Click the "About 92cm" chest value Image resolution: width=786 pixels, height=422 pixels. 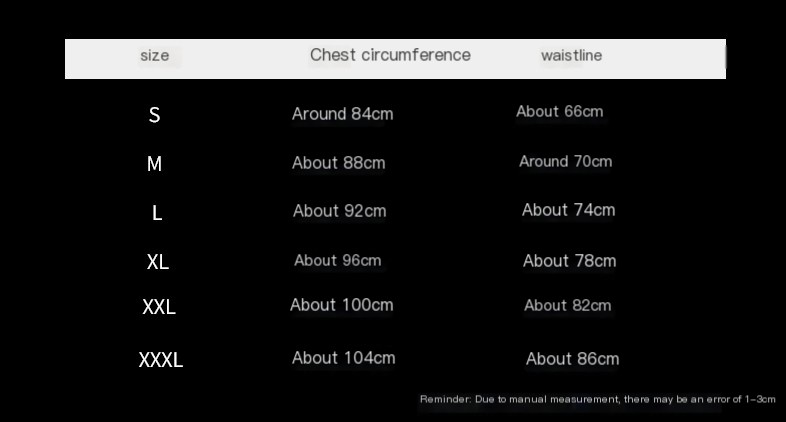click(x=339, y=211)
